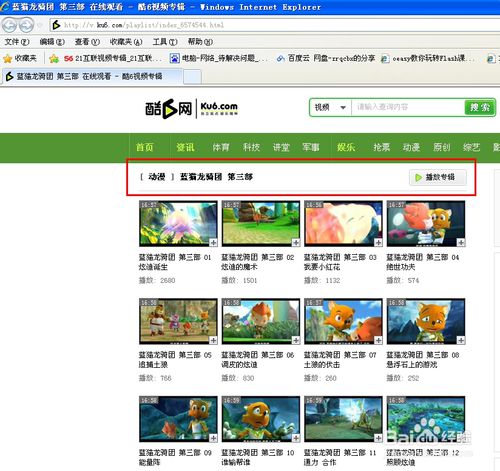This screenshot has height=471, width=500.
Task: Play episode 06 调皮的炫迪 thumbnail
Action: [x=261, y=321]
